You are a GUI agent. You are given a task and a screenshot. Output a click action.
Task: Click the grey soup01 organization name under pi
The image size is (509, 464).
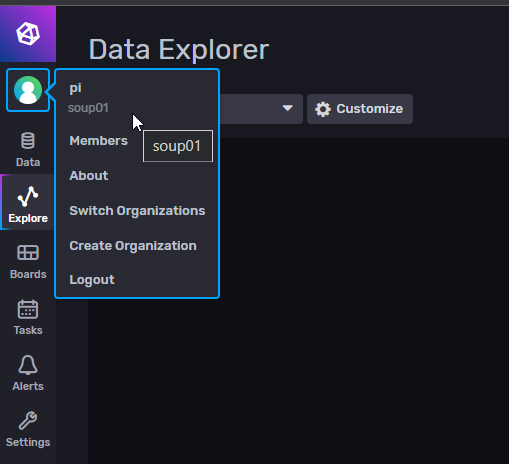coord(88,108)
